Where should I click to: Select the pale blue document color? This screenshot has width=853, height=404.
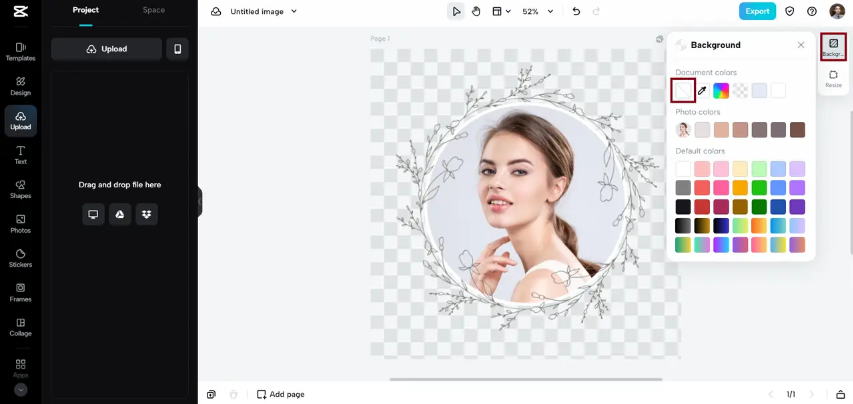coord(759,91)
